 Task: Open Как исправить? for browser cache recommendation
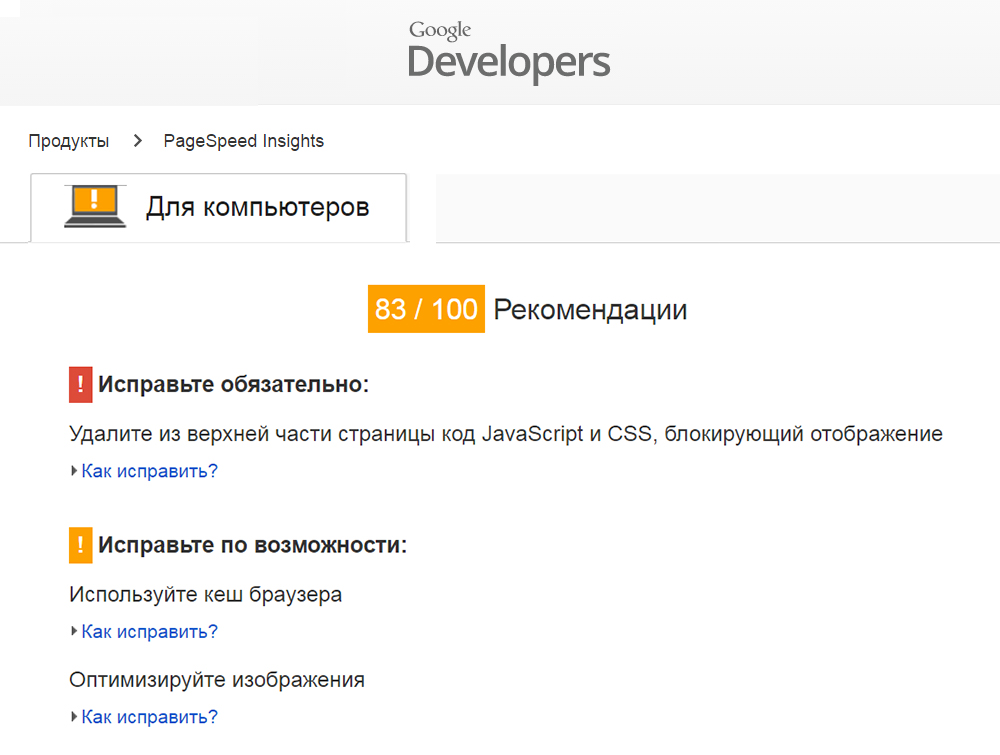pyautogui.click(x=149, y=631)
